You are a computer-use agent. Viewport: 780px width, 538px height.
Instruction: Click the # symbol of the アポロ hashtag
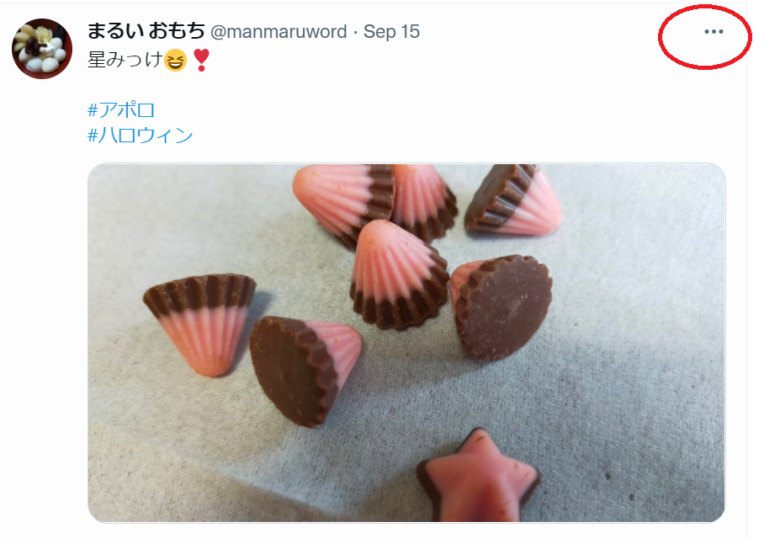click(93, 110)
